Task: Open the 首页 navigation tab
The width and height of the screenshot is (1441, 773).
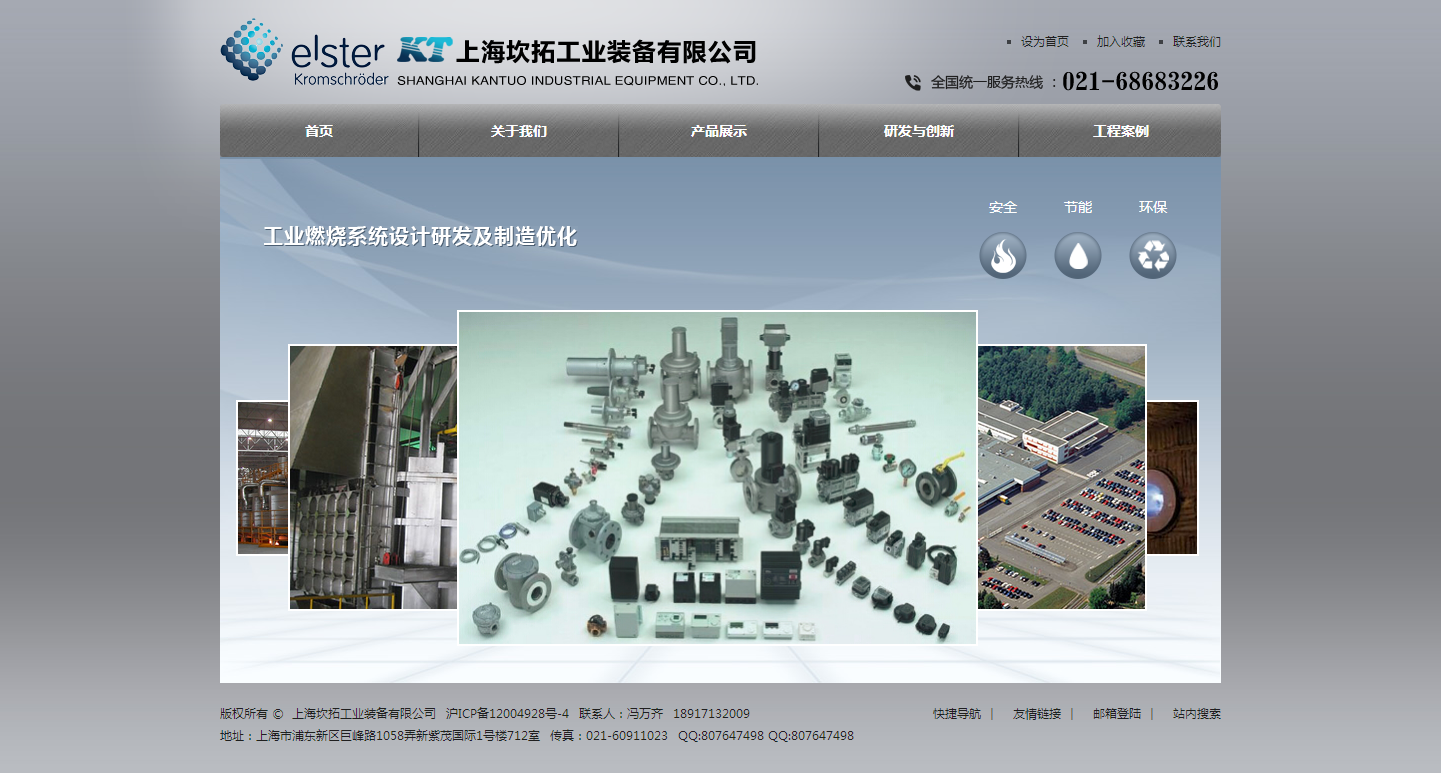Action: pos(319,131)
